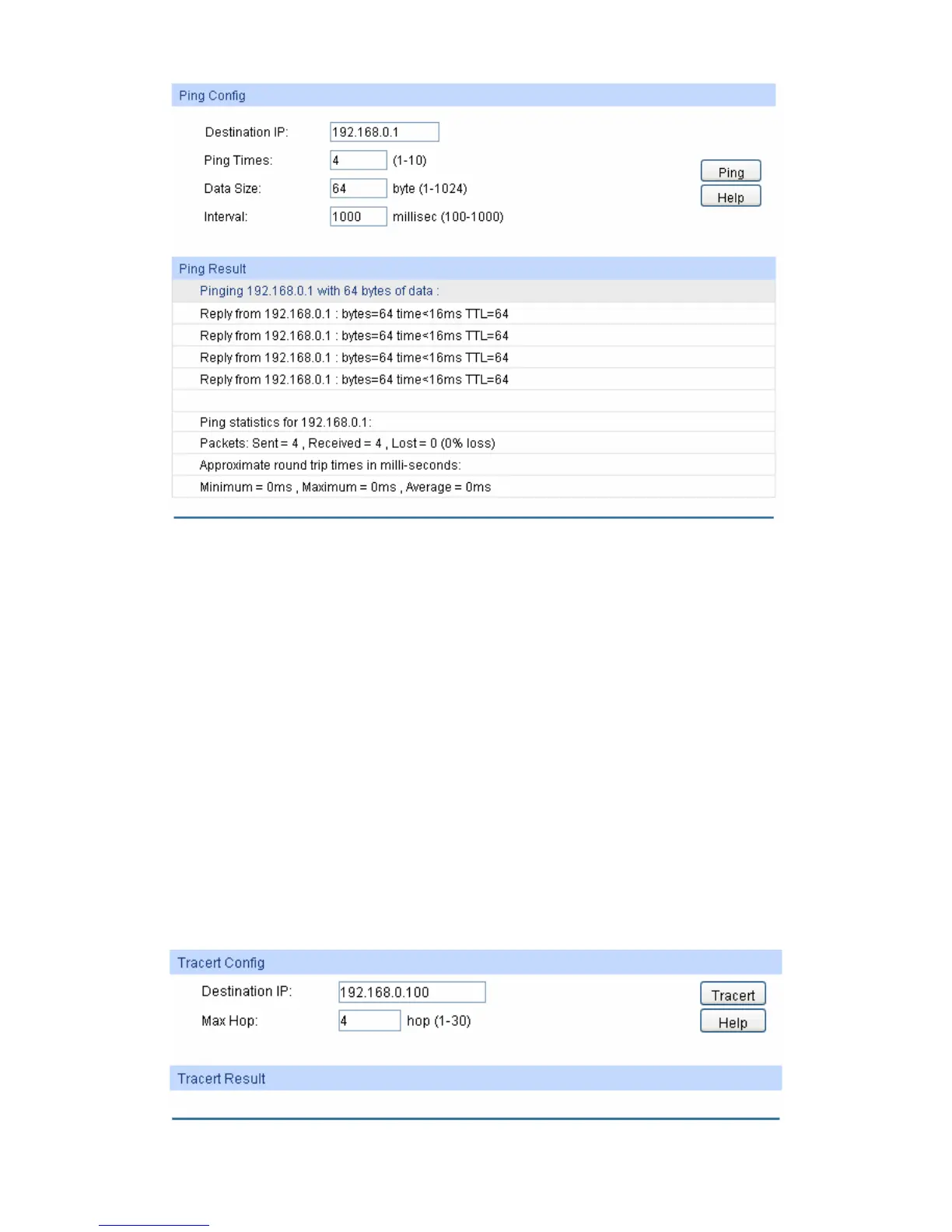952x1232 pixels.
Task: Click the 'Max Hop:' label
Action: coord(229,1020)
